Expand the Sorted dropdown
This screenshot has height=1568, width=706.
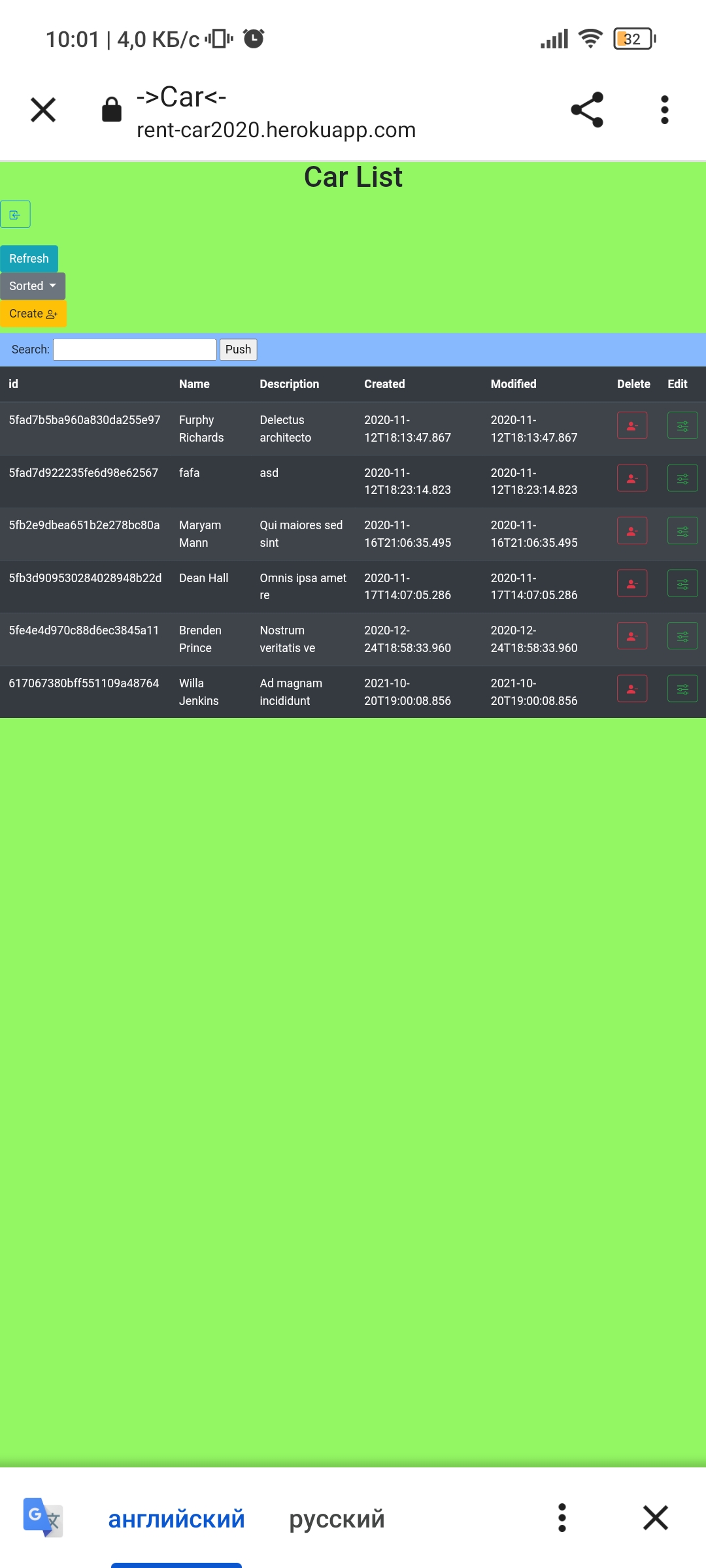(33, 286)
